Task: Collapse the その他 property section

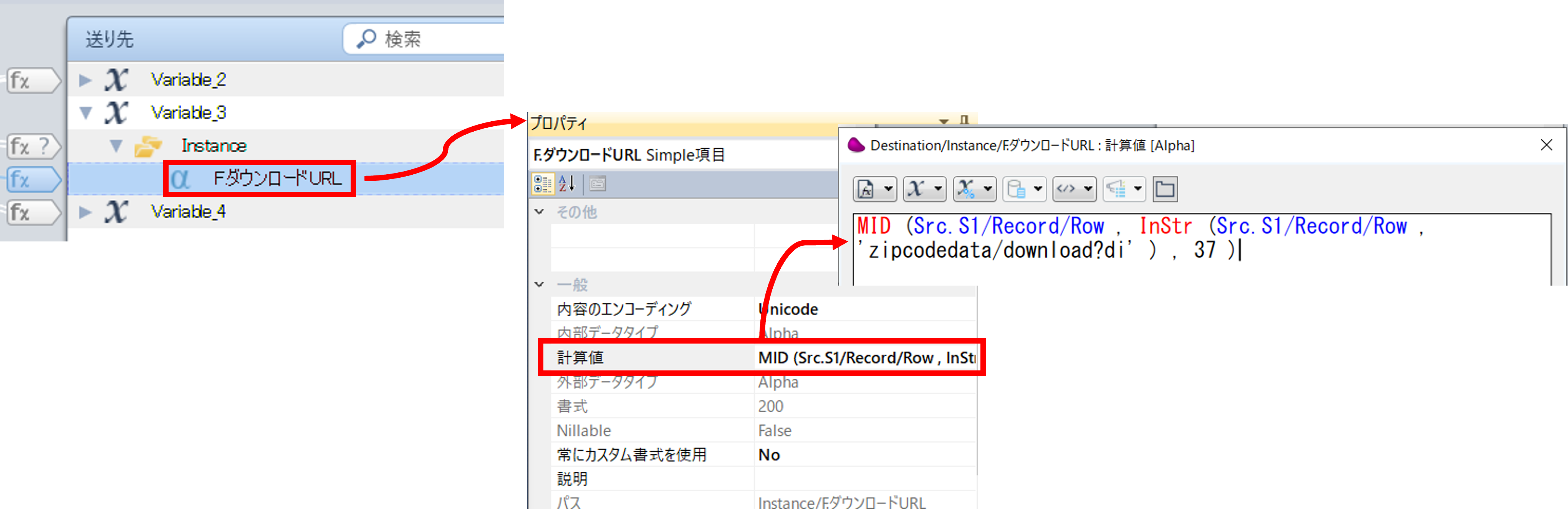Action: (539, 212)
